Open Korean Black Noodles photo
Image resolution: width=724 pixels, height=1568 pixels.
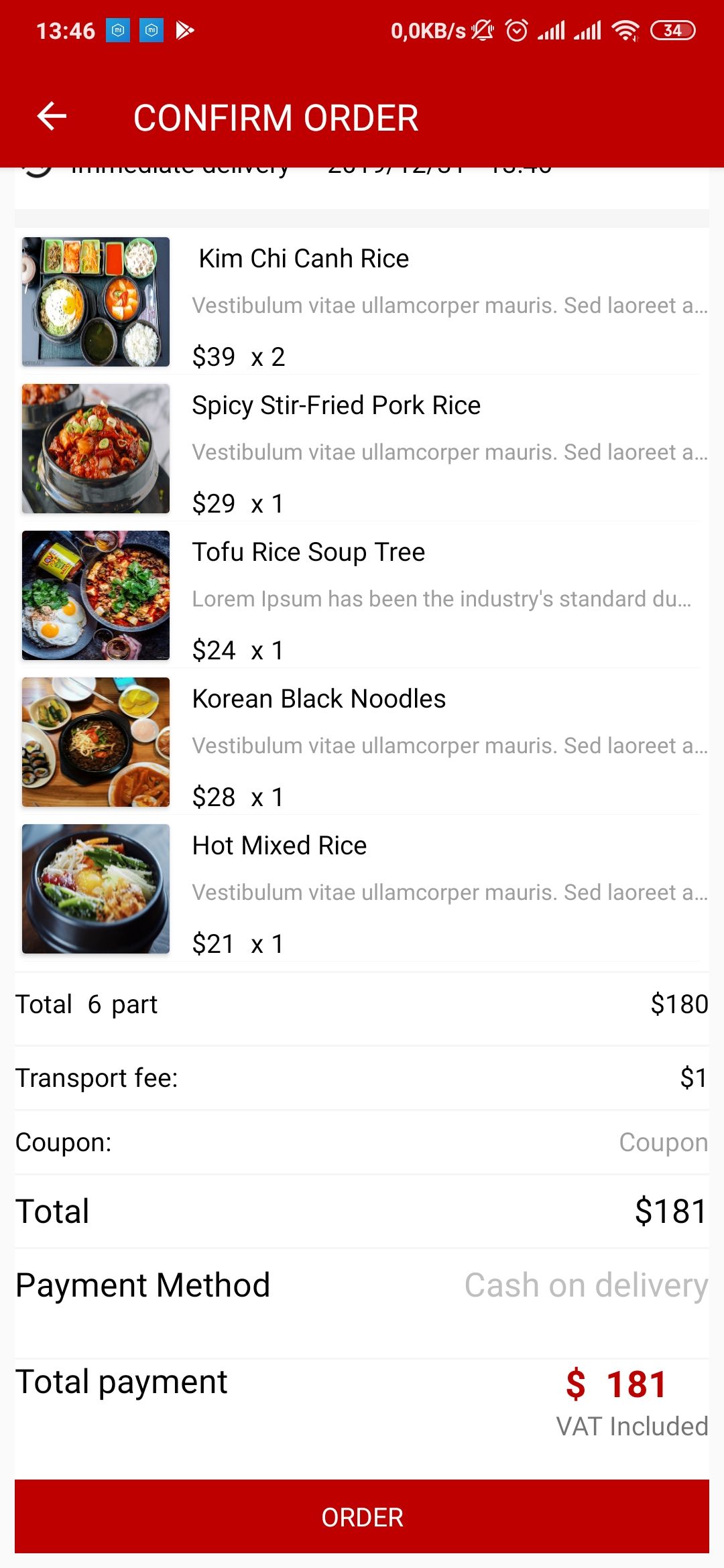pyautogui.click(x=96, y=742)
